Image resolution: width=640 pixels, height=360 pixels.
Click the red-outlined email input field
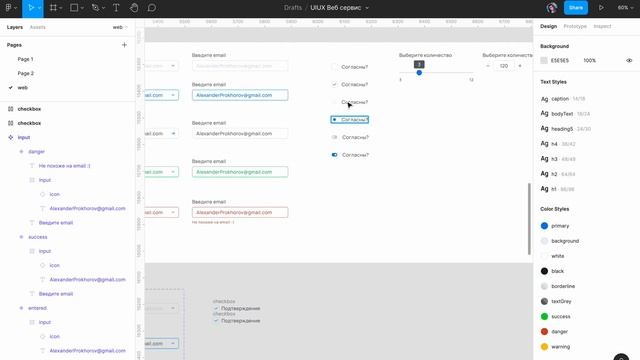pyautogui.click(x=240, y=212)
